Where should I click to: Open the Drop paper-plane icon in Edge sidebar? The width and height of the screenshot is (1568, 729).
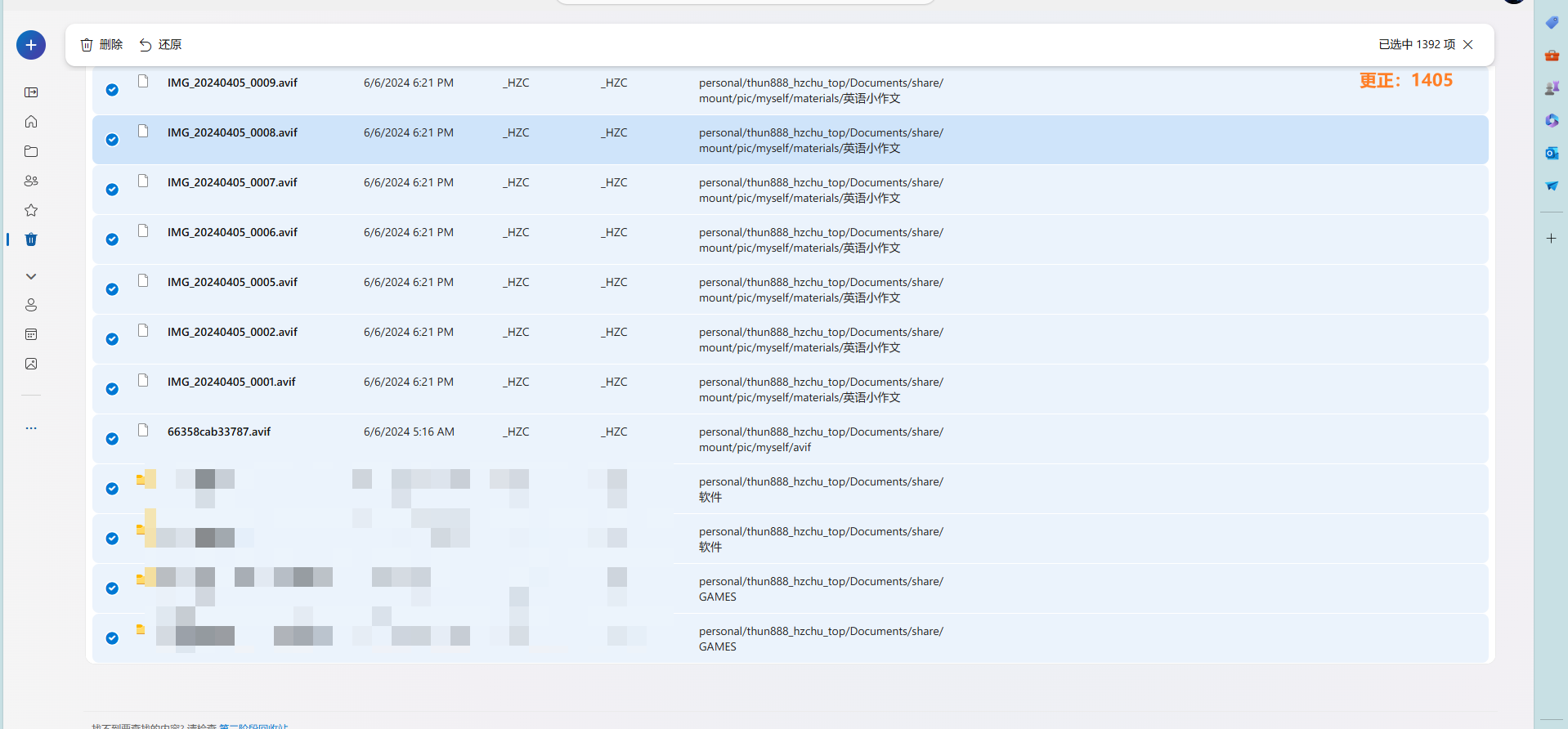click(1552, 186)
